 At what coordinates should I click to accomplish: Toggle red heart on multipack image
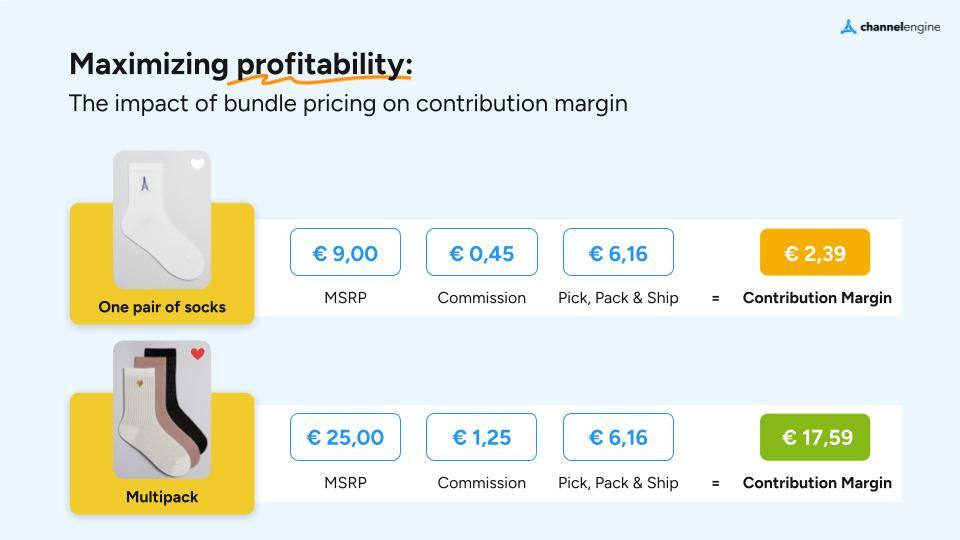198,354
